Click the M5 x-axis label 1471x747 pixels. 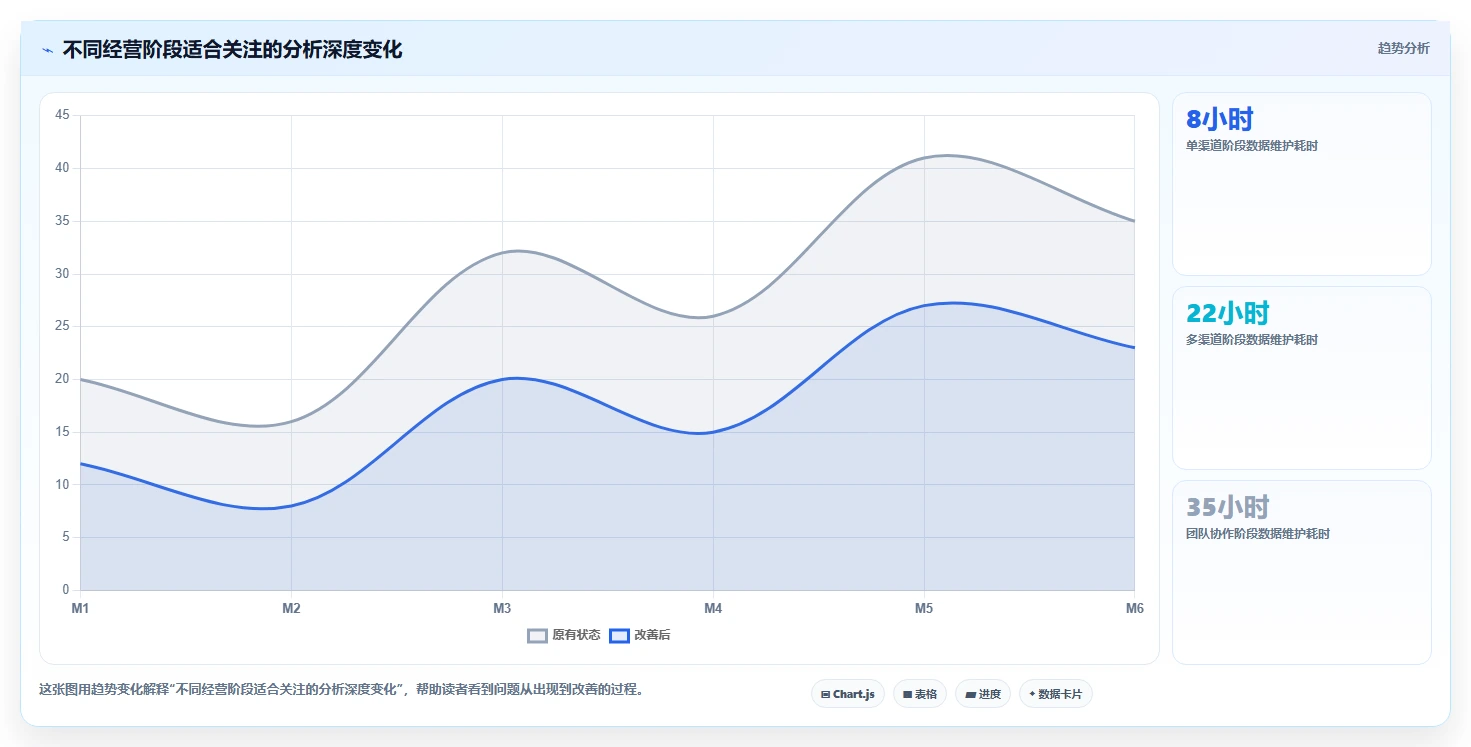coord(924,608)
